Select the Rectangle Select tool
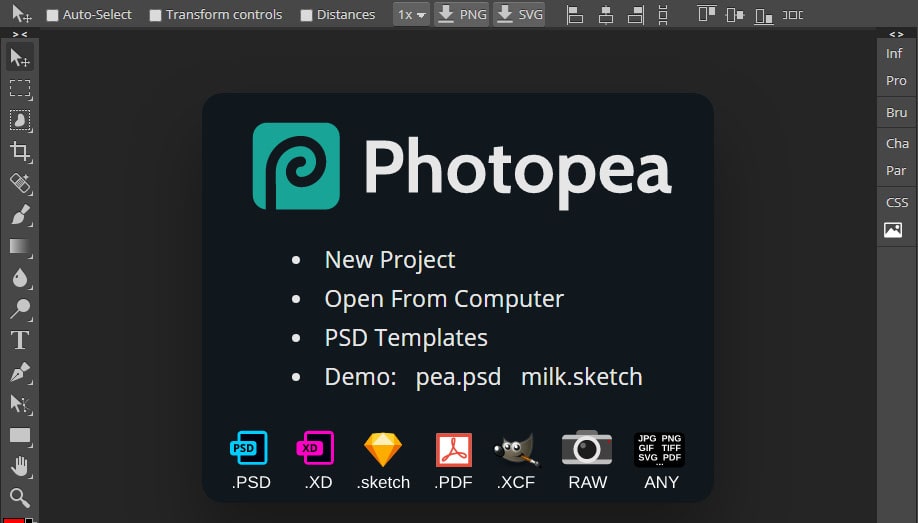Image resolution: width=918 pixels, height=523 pixels. 20,88
